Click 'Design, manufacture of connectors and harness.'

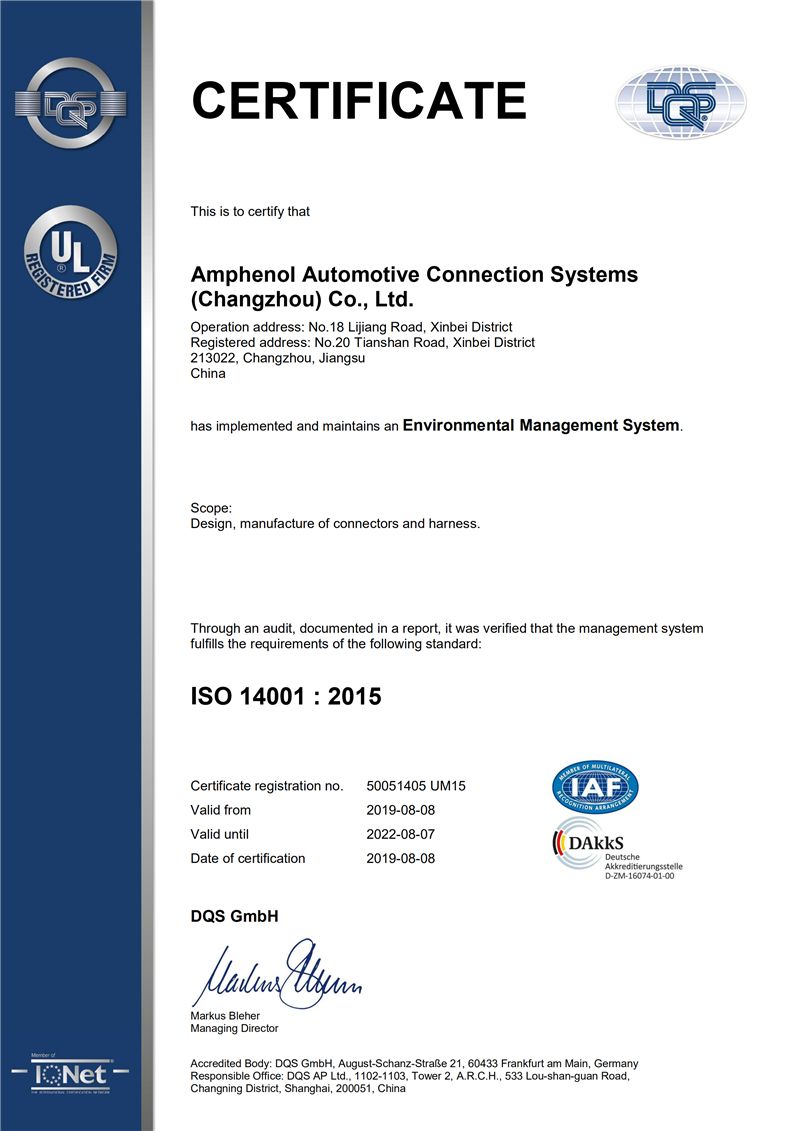click(335, 524)
